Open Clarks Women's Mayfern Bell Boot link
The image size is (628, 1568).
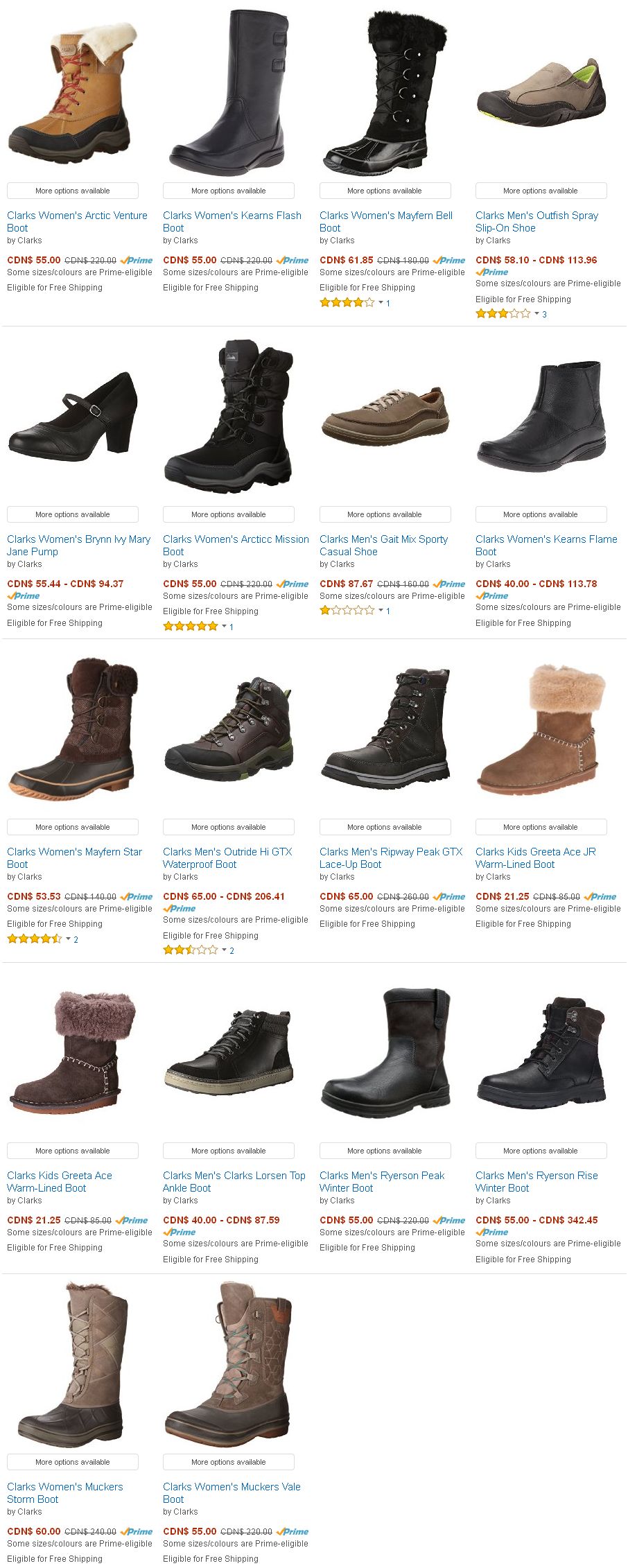coord(386,221)
